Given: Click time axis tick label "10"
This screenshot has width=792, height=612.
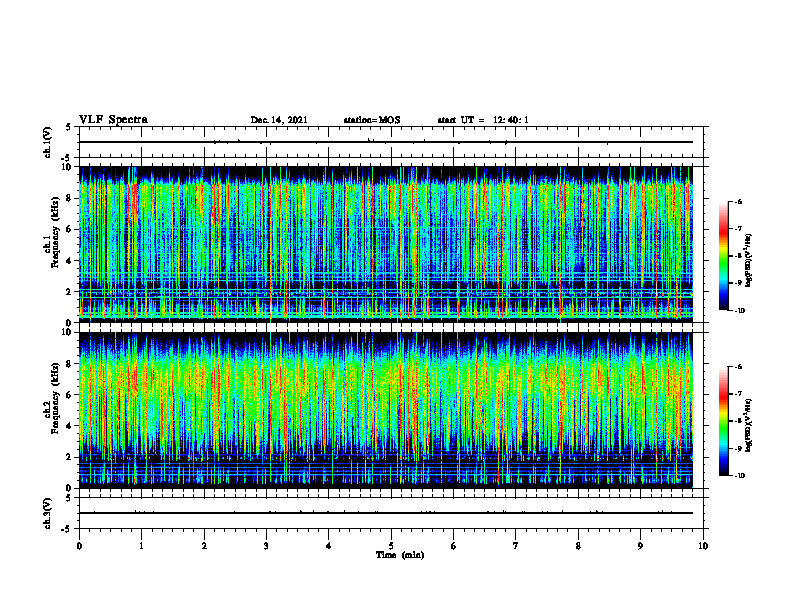Looking at the screenshot, I should 703,546.
